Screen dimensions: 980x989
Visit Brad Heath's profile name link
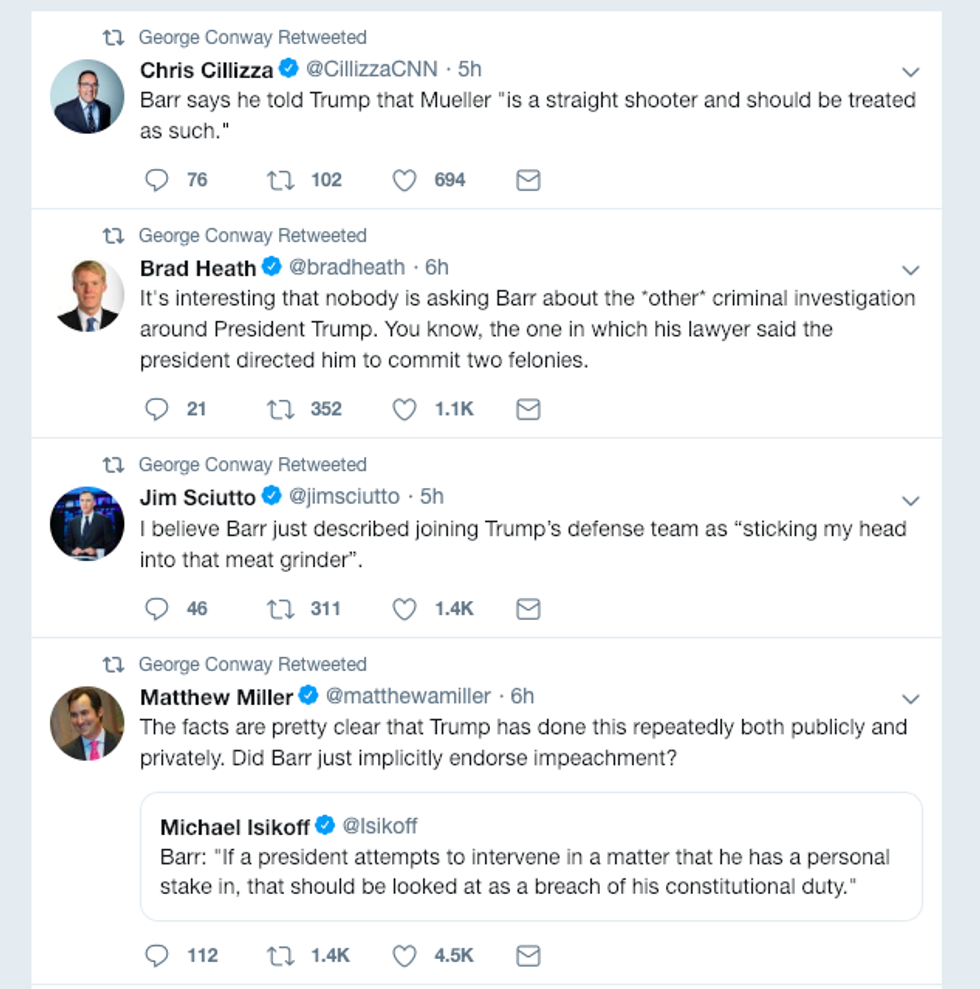click(198, 268)
